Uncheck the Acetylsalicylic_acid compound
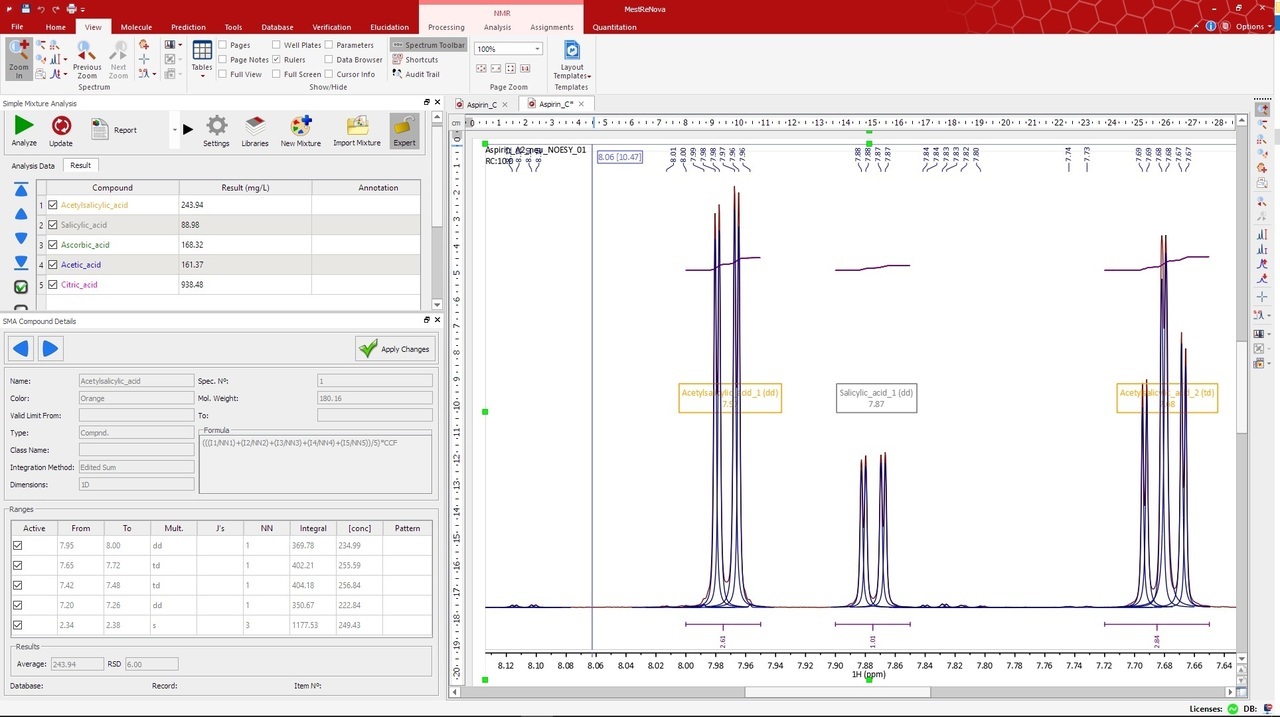Screen dimensions: 1280x717 tap(53, 205)
